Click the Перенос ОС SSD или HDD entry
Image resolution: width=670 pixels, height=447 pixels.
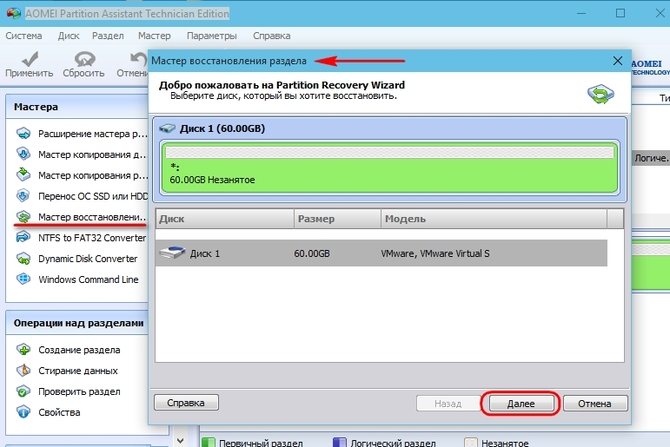93,196
